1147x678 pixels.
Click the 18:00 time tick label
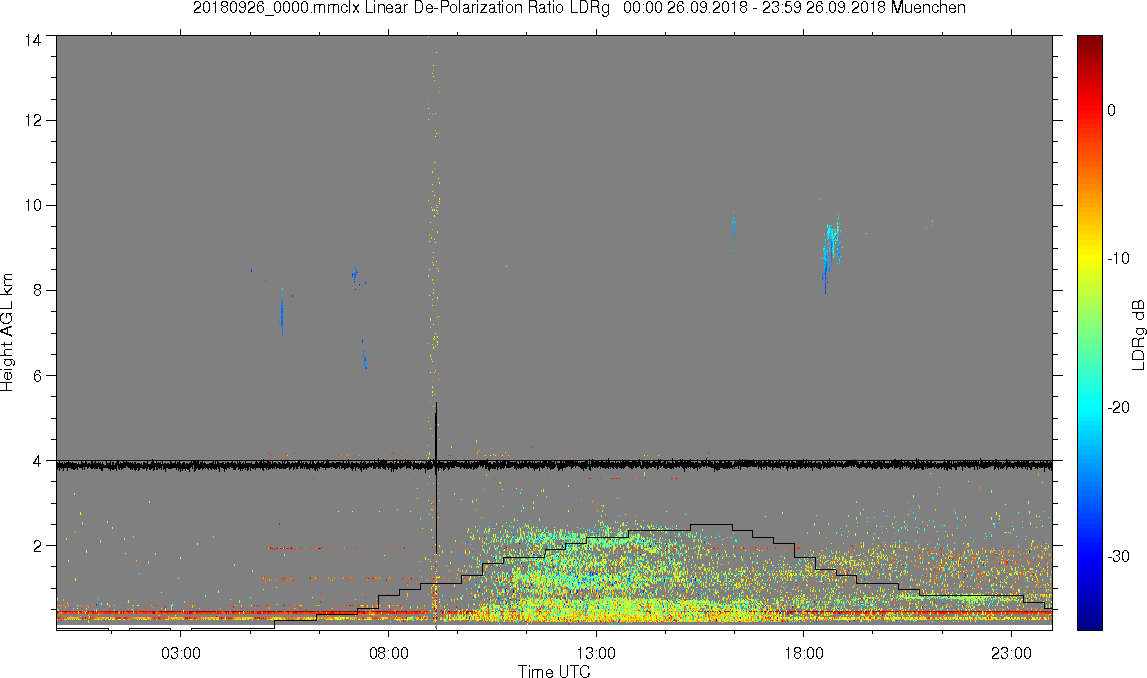804,653
